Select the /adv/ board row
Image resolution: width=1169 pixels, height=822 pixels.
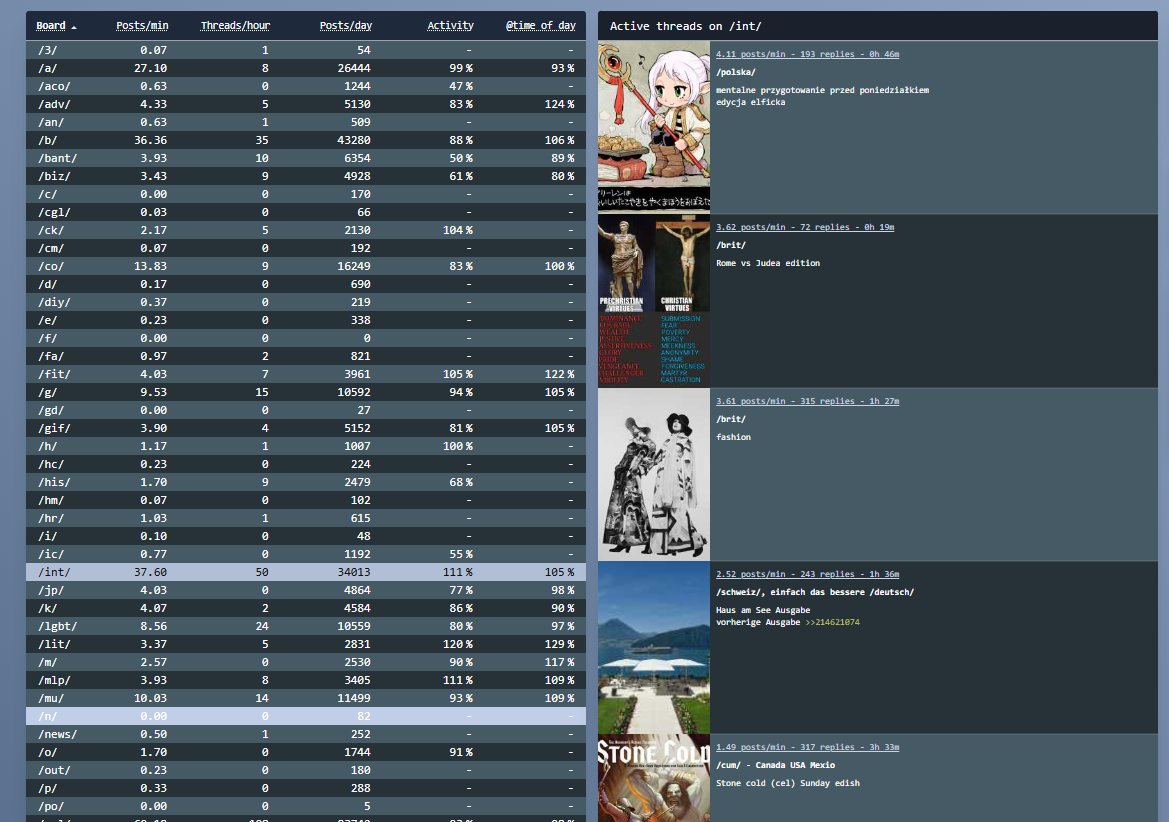coord(306,104)
